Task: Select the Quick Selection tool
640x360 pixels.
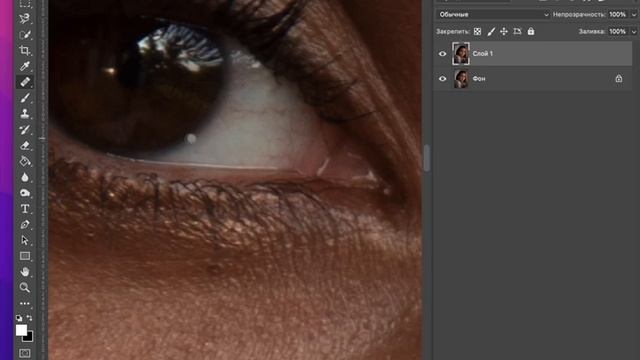Action: tap(24, 35)
